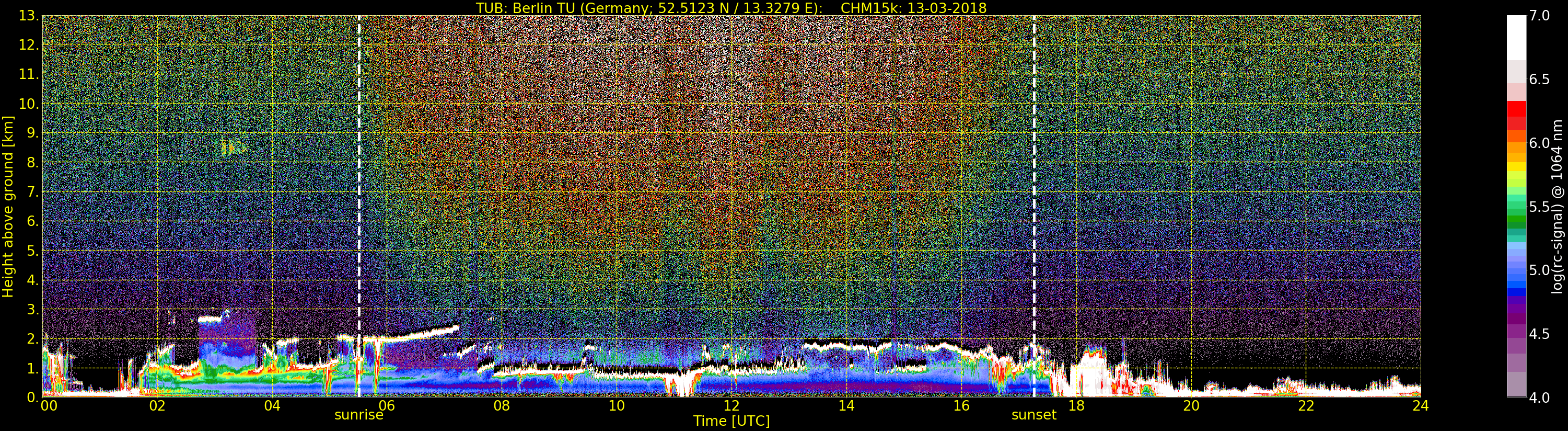
Task: Click the height axis tick '1.'
Action: coord(32,368)
